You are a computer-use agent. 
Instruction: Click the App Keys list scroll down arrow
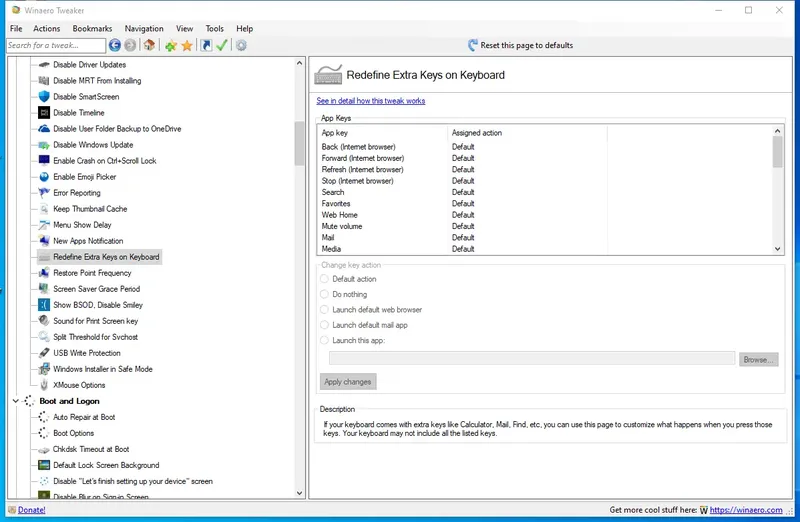point(778,249)
